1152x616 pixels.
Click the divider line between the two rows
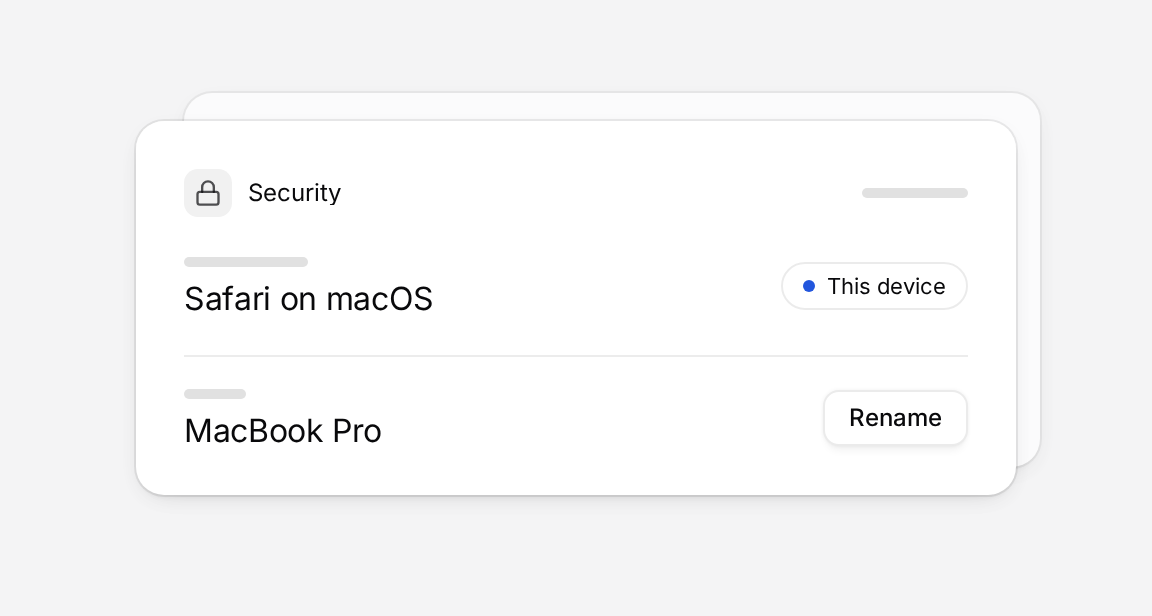click(x=576, y=356)
